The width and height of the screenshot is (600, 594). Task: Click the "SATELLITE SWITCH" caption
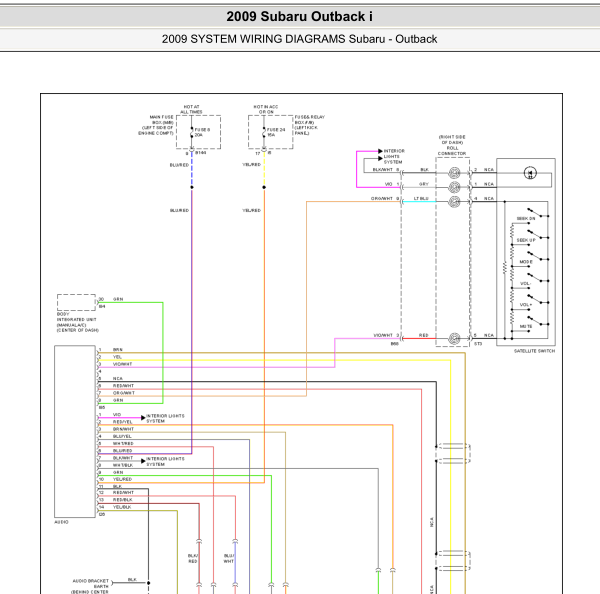tap(534, 351)
